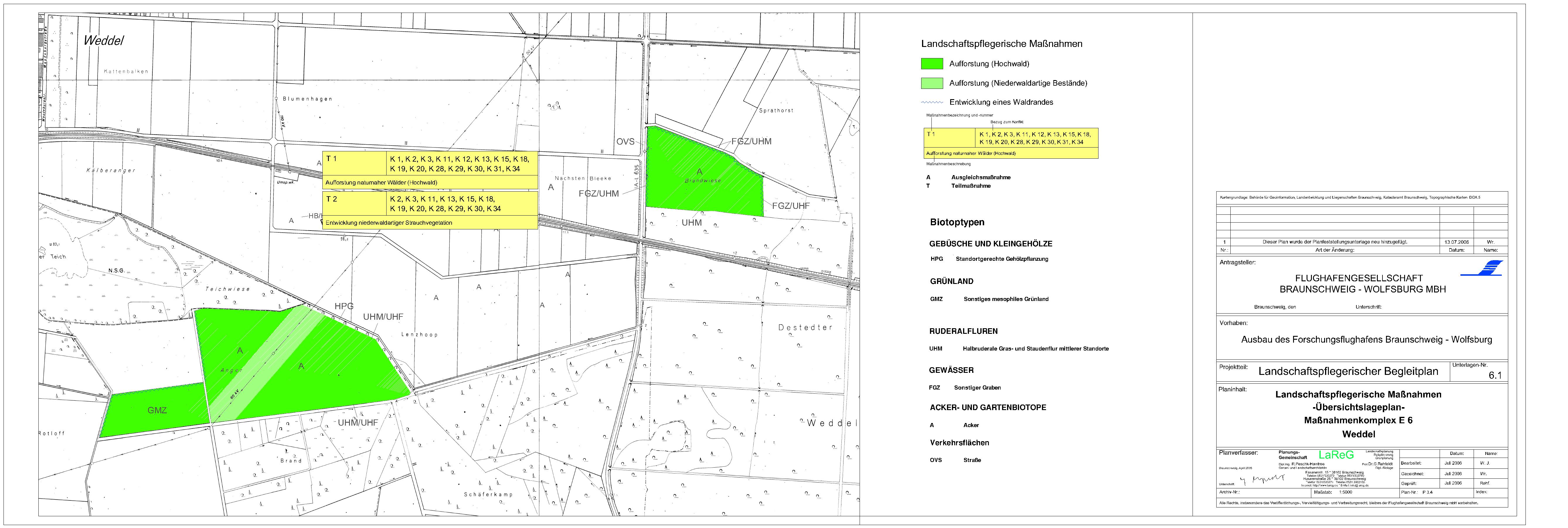The height and width of the screenshot is (528, 1568).
Task: Click 'Prof.Dr.G.Rehfeldt' in the Planverfasser block
Action: pyautogui.click(x=1377, y=464)
